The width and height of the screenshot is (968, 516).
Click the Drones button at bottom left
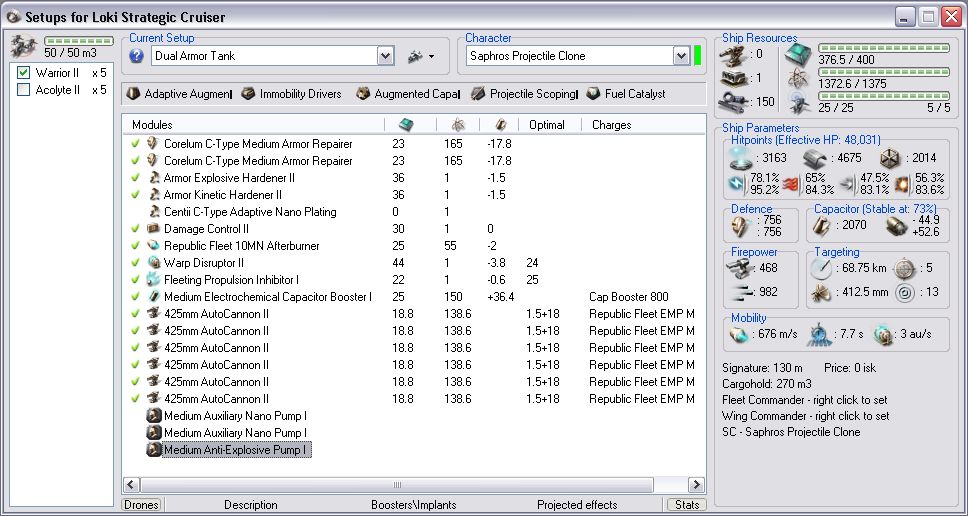(x=142, y=505)
